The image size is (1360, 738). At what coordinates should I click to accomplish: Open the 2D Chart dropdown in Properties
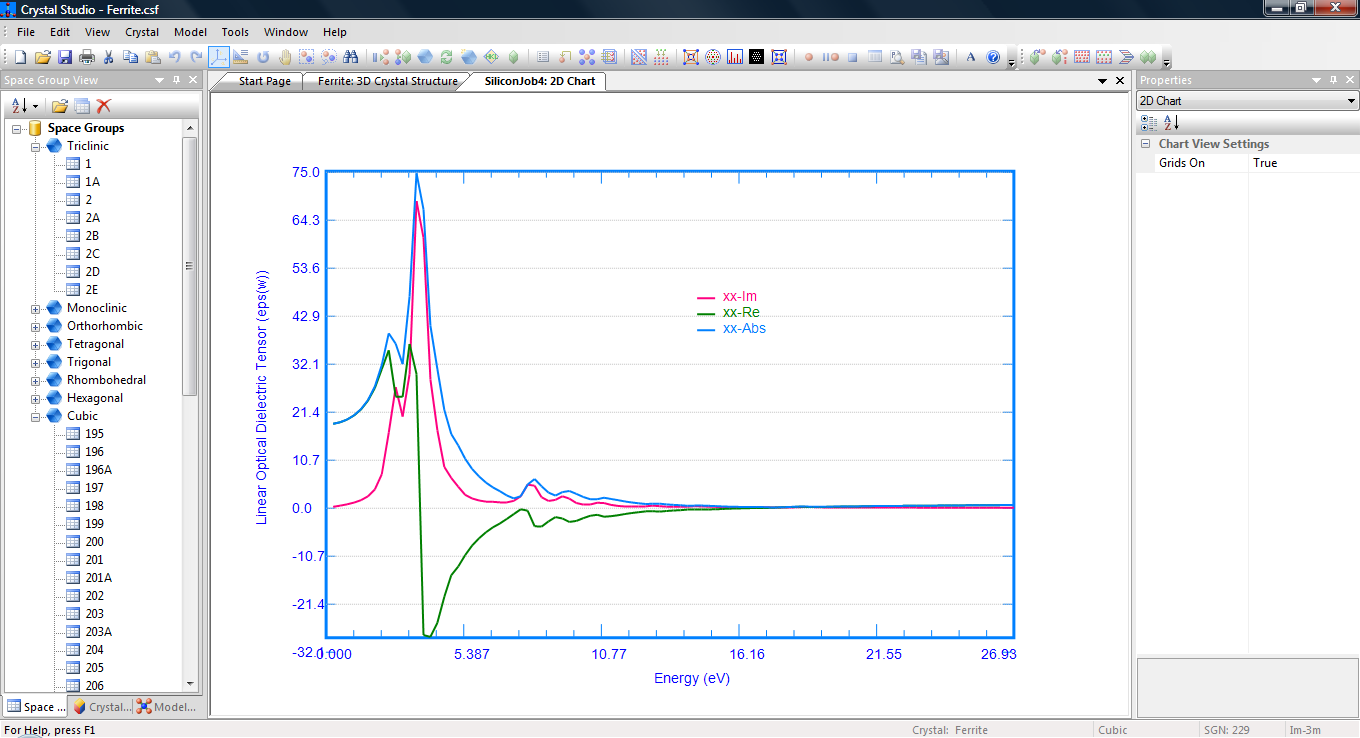pos(1351,101)
